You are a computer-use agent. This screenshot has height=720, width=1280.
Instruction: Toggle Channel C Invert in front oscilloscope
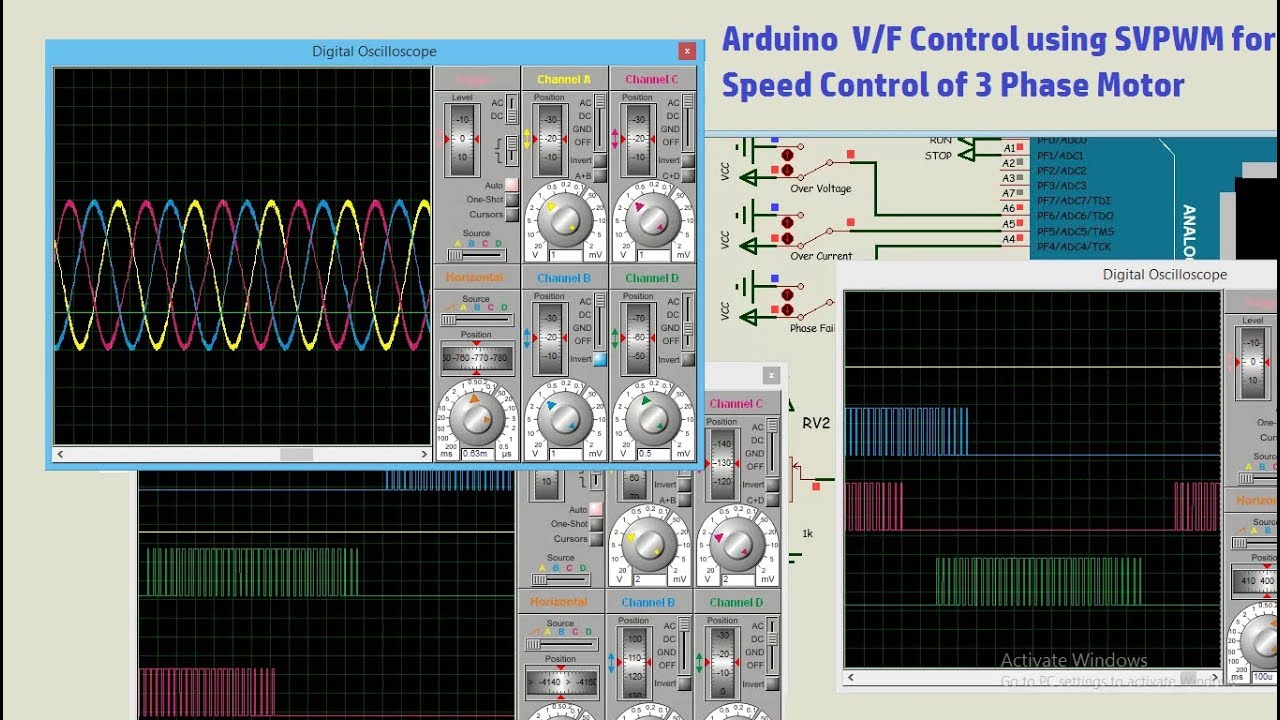(688, 160)
